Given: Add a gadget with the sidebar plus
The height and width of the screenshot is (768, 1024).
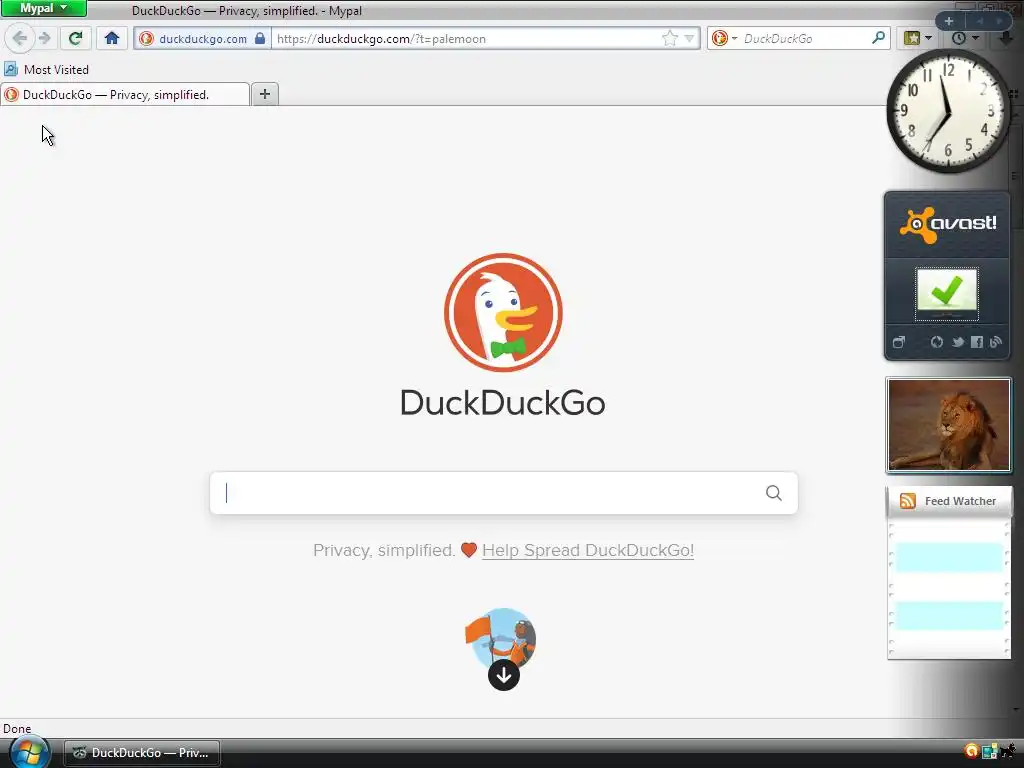Looking at the screenshot, I should [x=949, y=21].
